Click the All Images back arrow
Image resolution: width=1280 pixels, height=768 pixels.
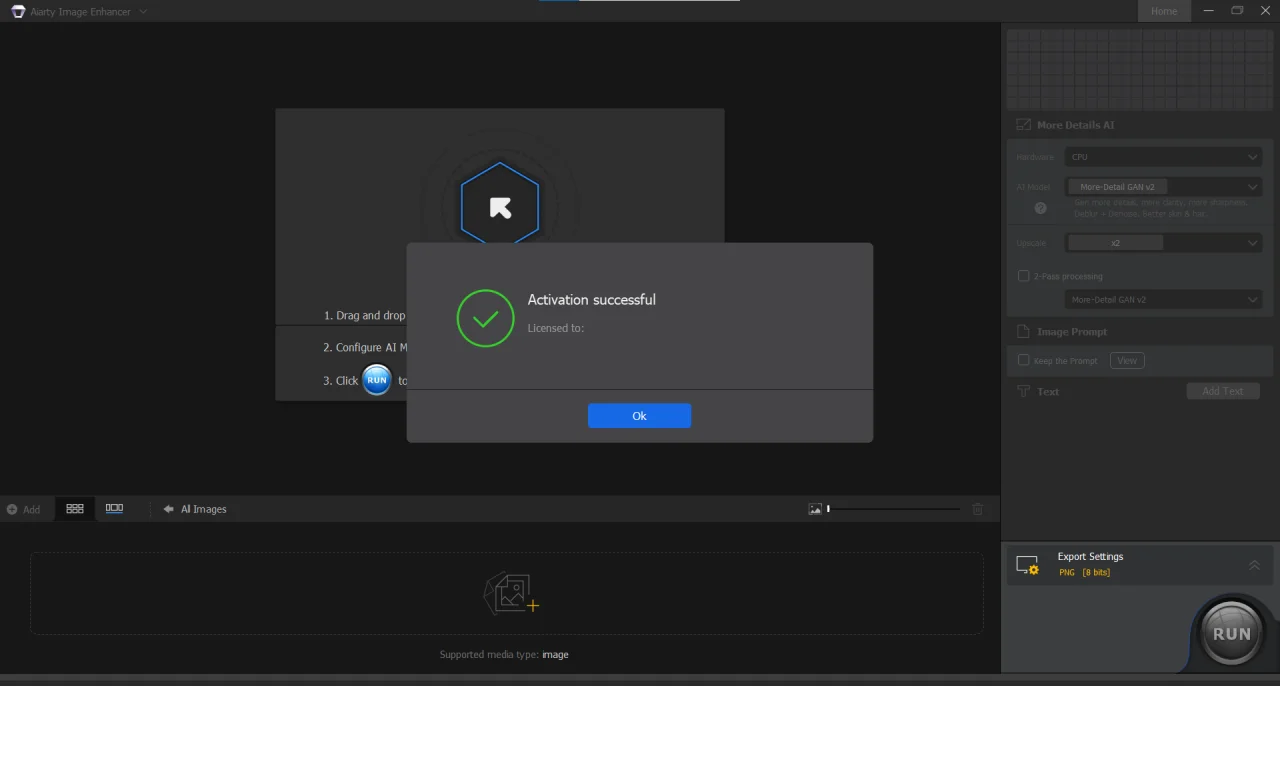tap(169, 509)
